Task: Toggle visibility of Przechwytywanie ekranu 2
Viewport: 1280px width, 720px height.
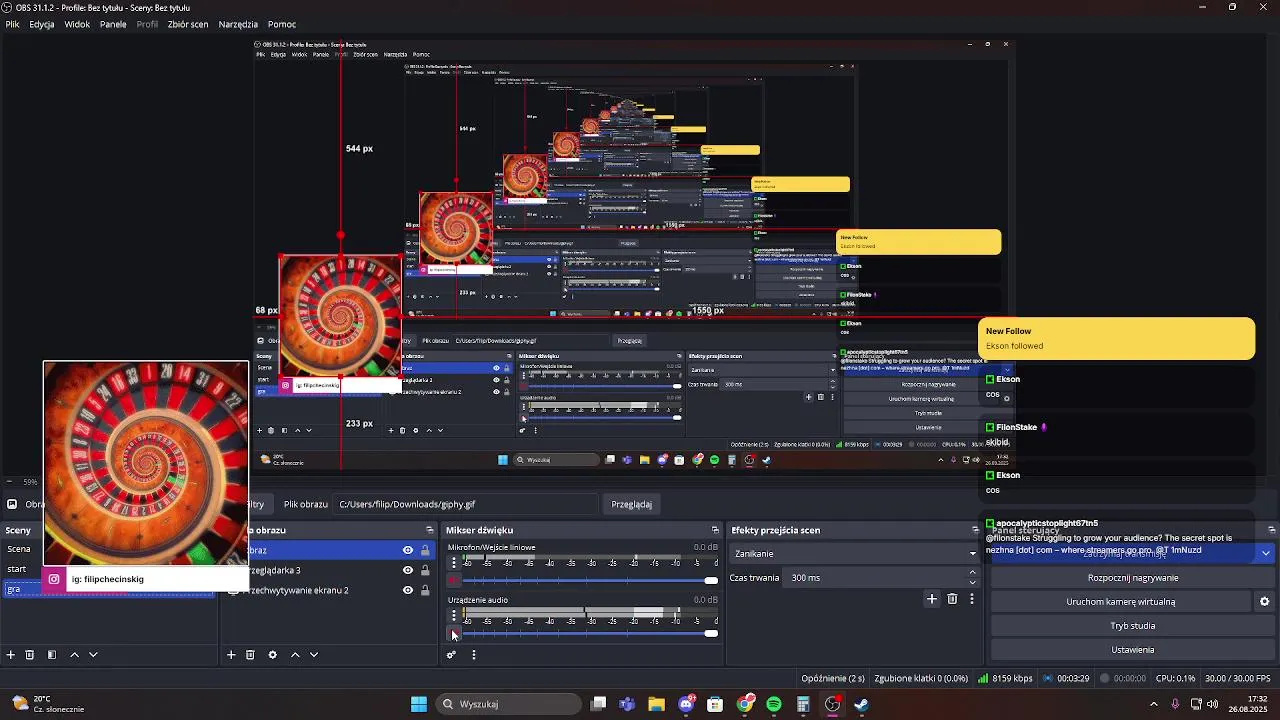Action: pyautogui.click(x=408, y=590)
